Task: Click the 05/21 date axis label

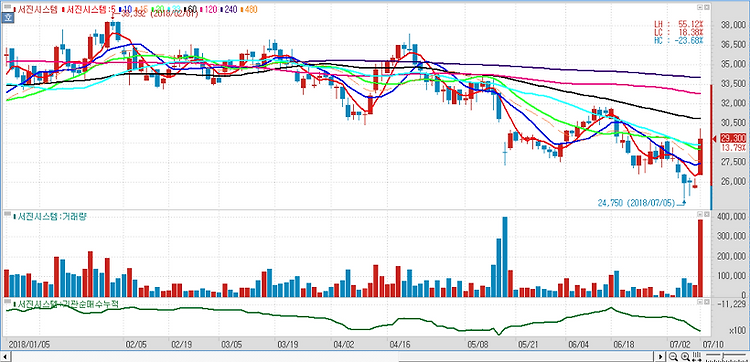Action: (x=529, y=343)
